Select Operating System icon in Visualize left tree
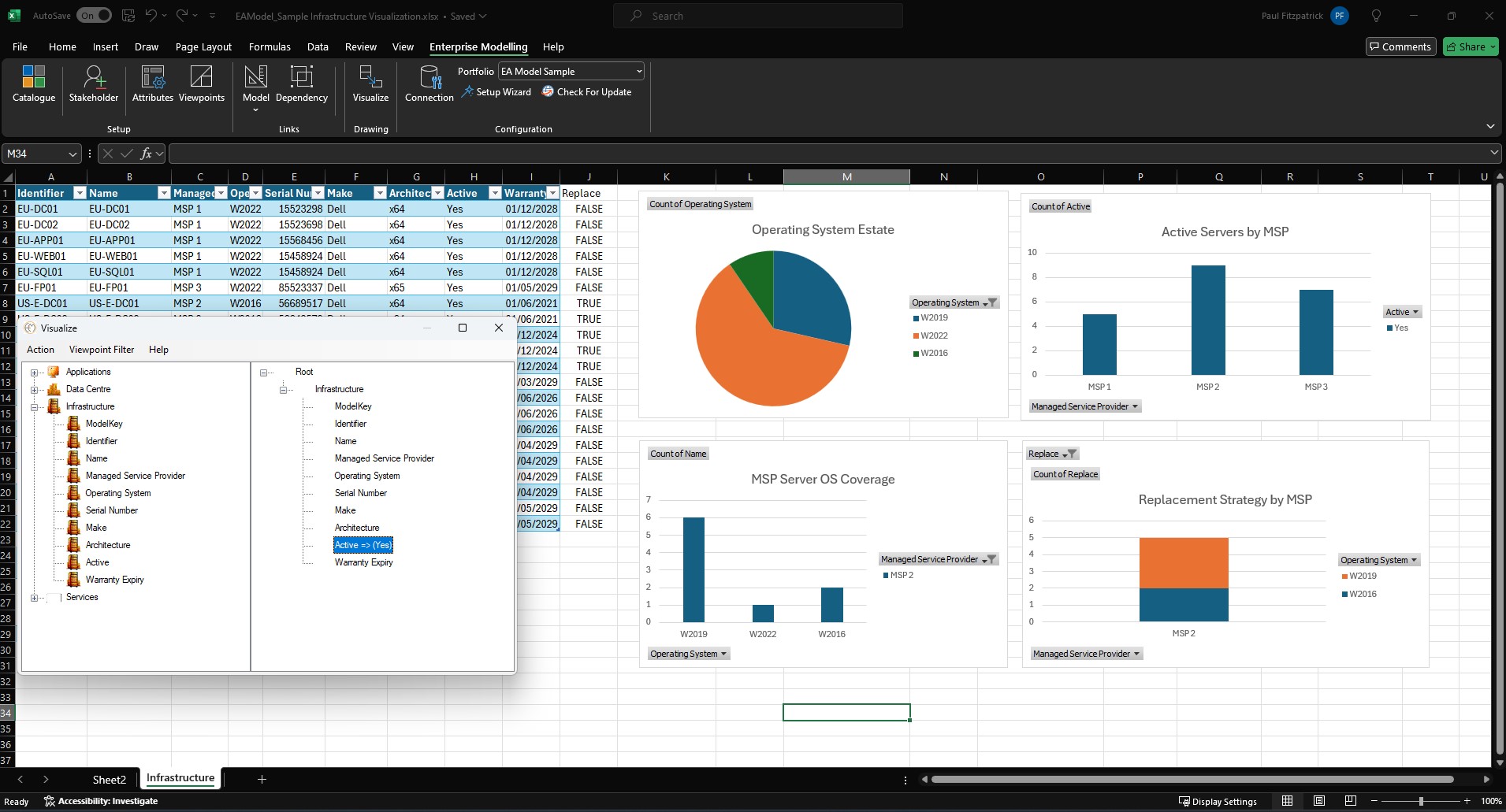 coord(73,493)
